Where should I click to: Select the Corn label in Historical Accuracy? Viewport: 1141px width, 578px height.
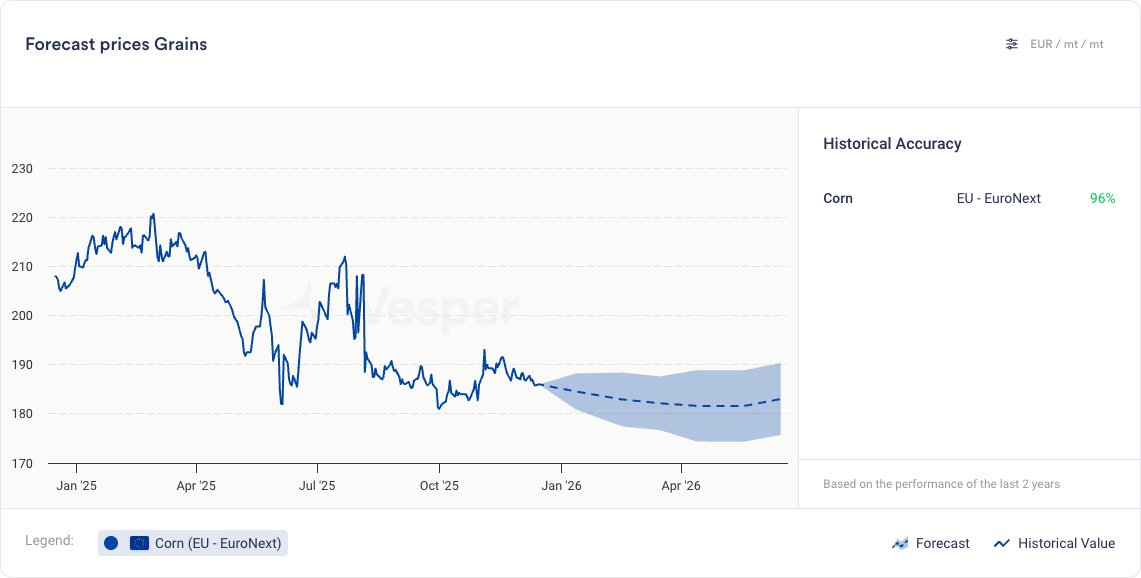838,198
